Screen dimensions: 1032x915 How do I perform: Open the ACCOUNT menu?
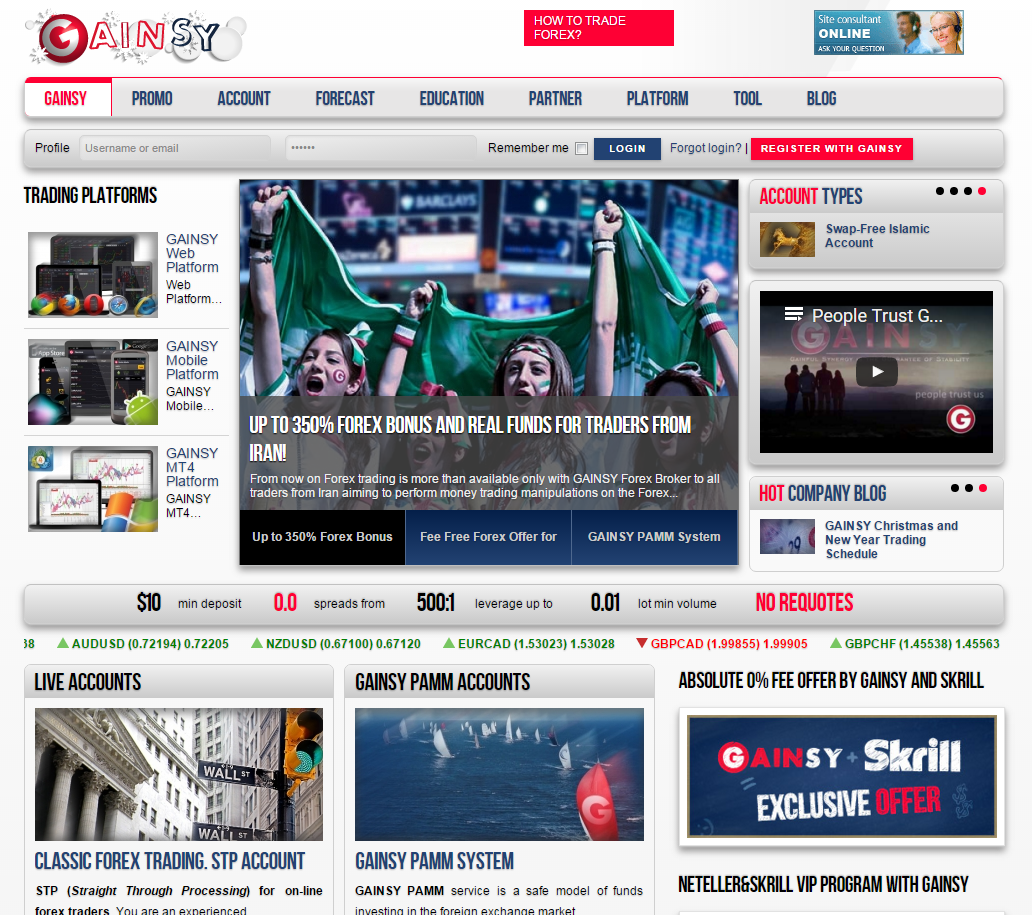click(244, 99)
